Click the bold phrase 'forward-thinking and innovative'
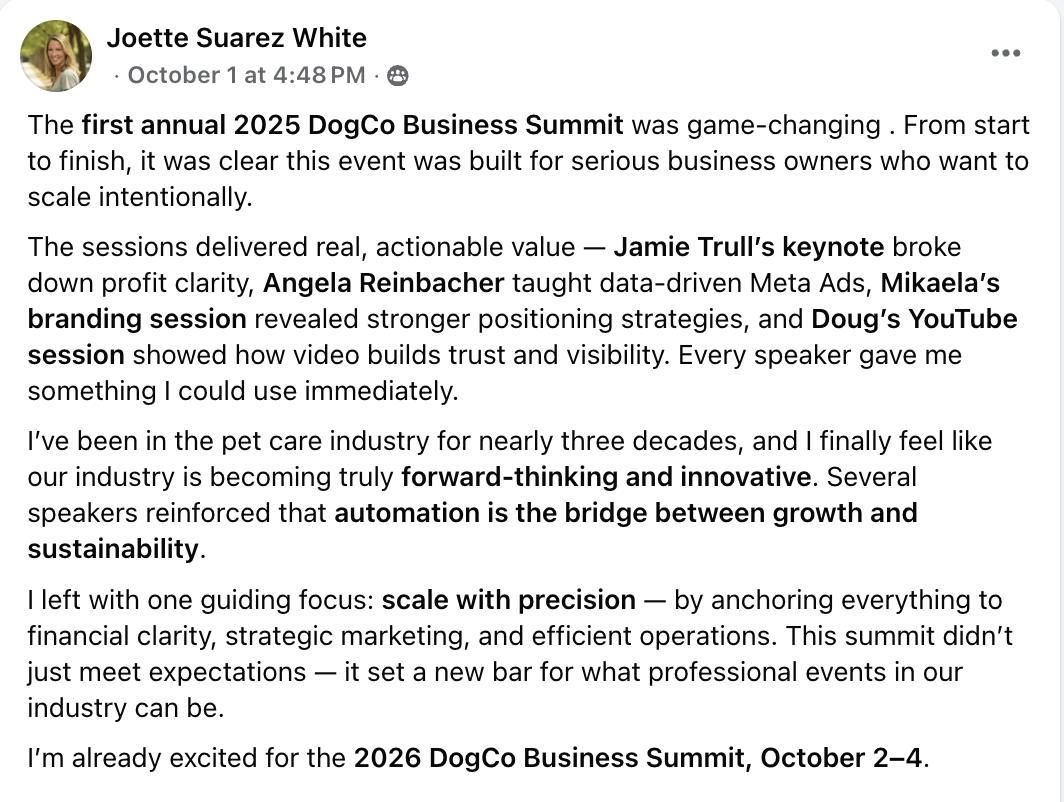The image size is (1064, 802). coord(606,477)
